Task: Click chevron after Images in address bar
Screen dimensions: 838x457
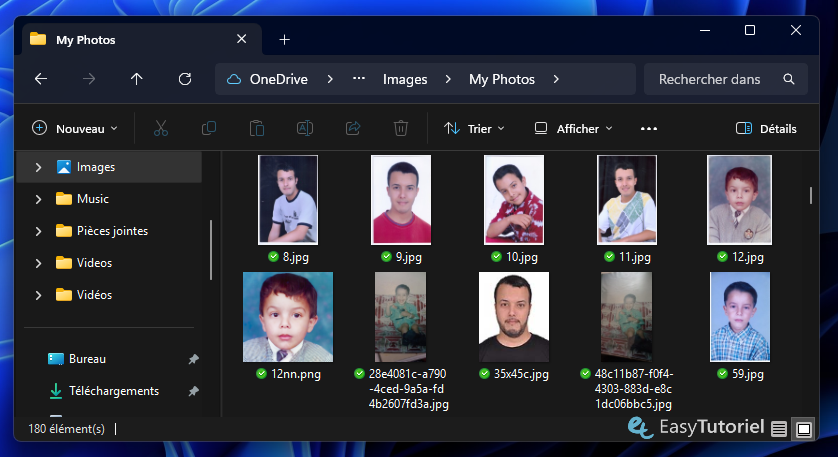Action: point(448,79)
